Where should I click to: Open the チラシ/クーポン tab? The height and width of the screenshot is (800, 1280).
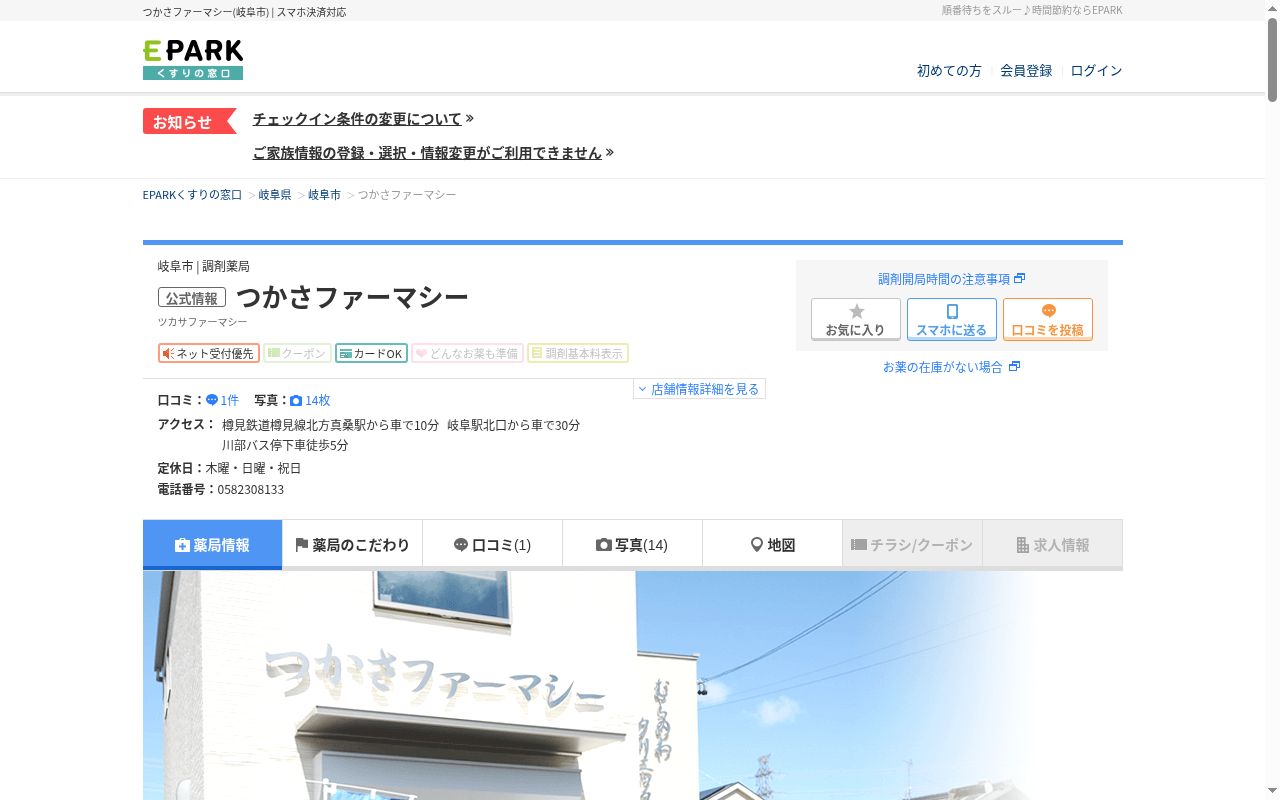pos(912,545)
